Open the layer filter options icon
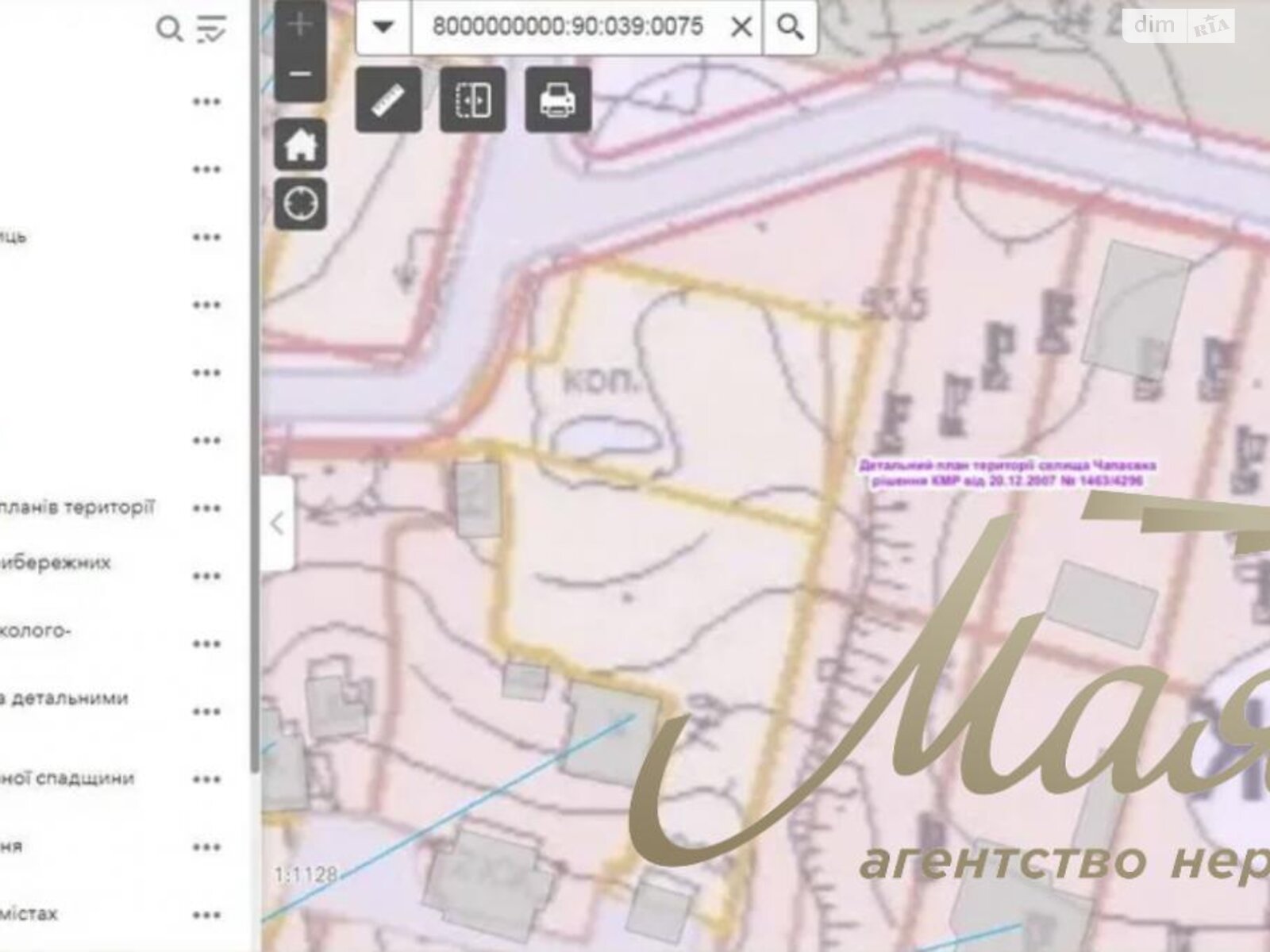The height and width of the screenshot is (952, 1270). pos(211,29)
